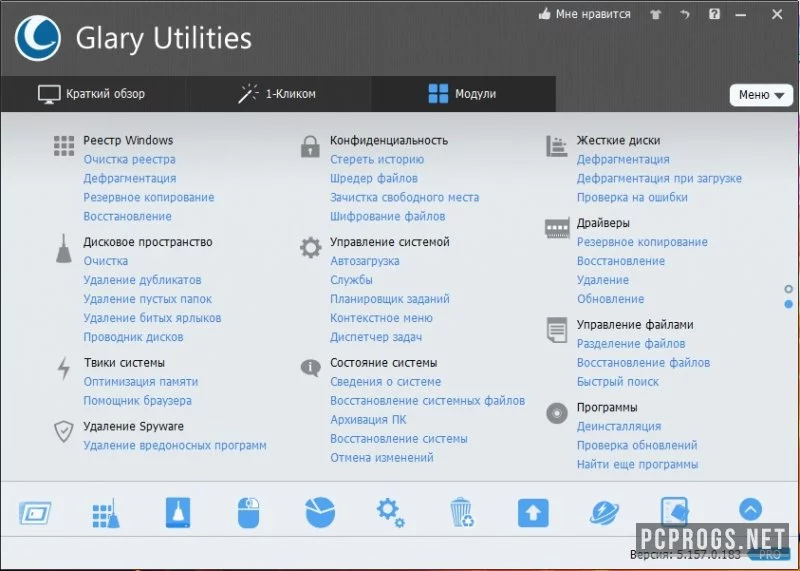The image size is (800, 571).
Task: Switch to the 'Краткий обзор' tab
Action: coord(92,94)
